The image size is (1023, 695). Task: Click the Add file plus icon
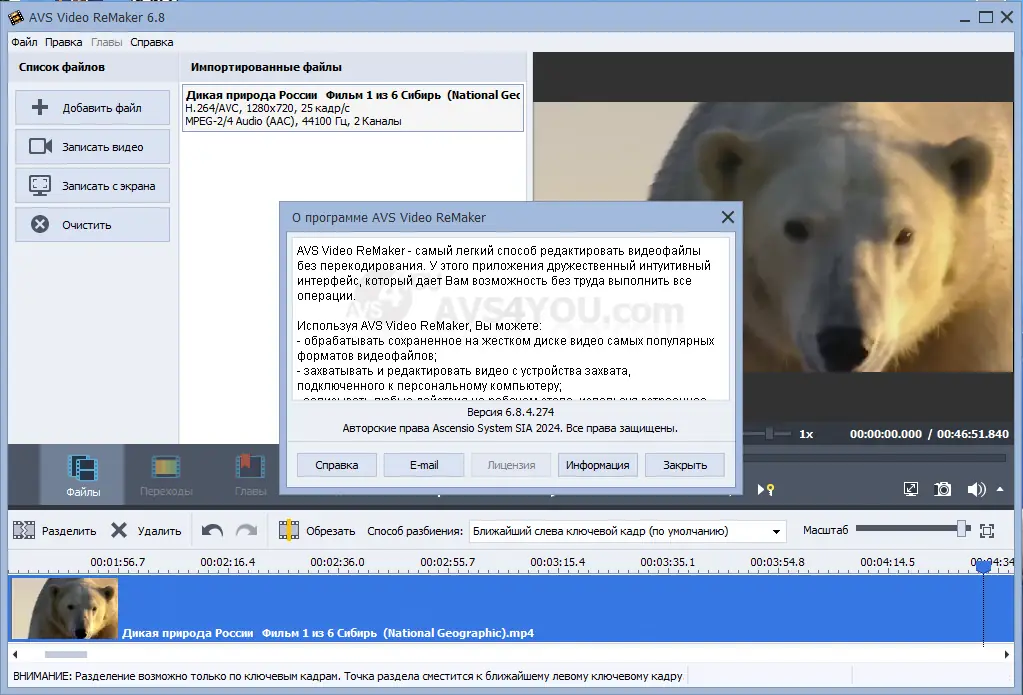(x=40, y=107)
